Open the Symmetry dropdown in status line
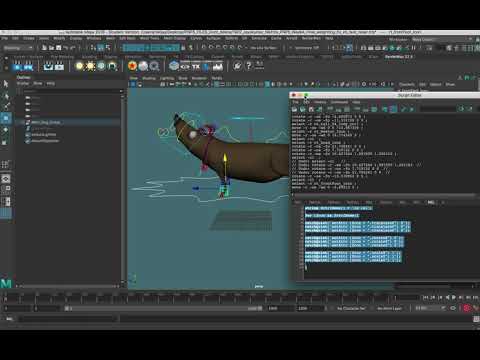480x360 pixels. tap(307, 48)
